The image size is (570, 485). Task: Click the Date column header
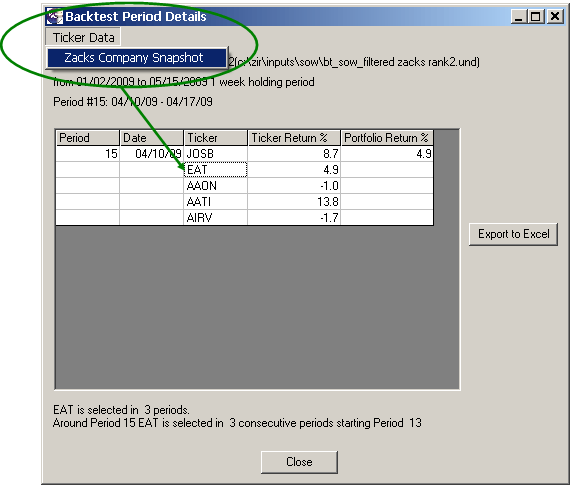pos(152,138)
